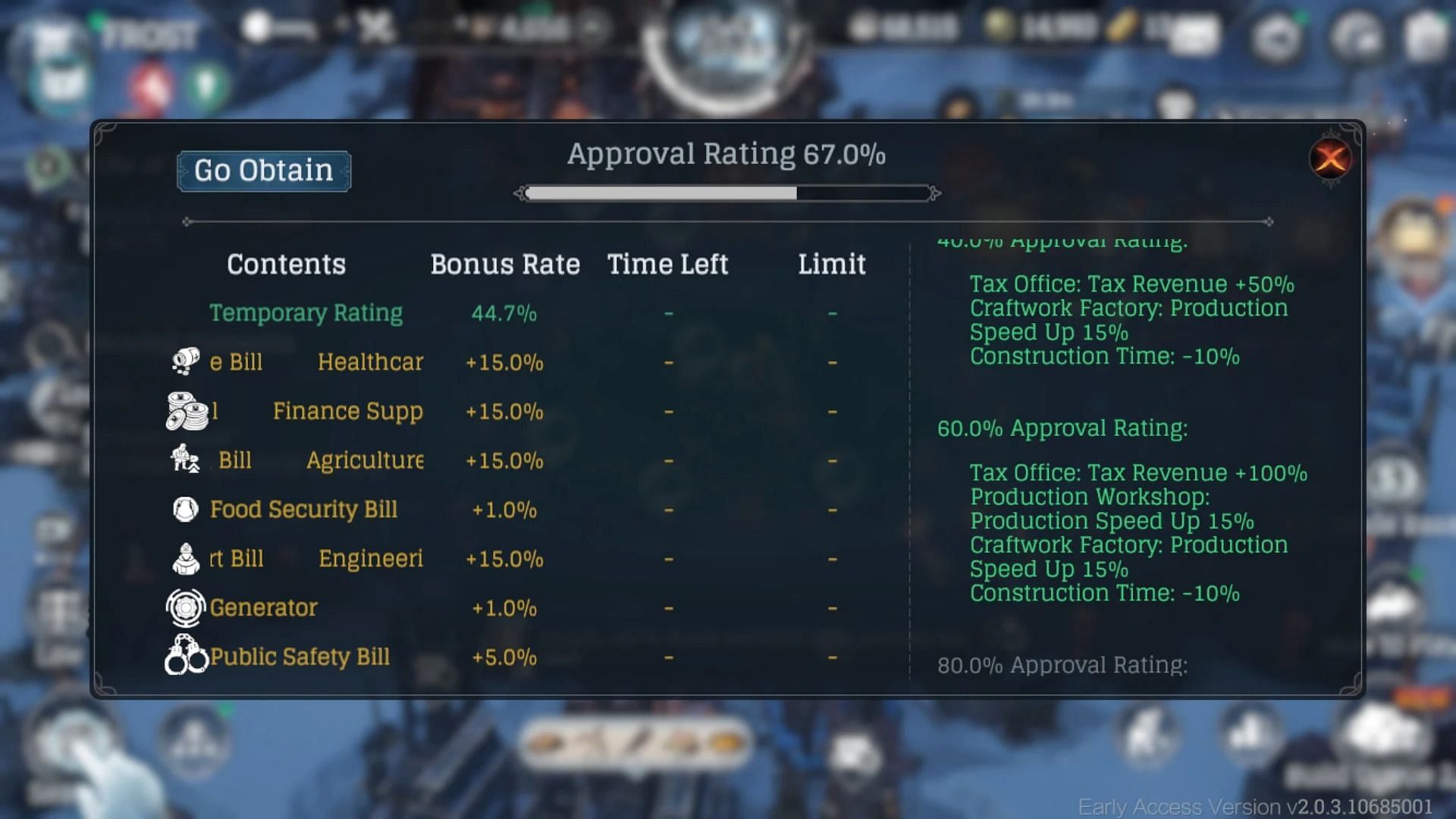Click the Agriculture Bill icon
The image size is (1456, 819).
(x=185, y=461)
